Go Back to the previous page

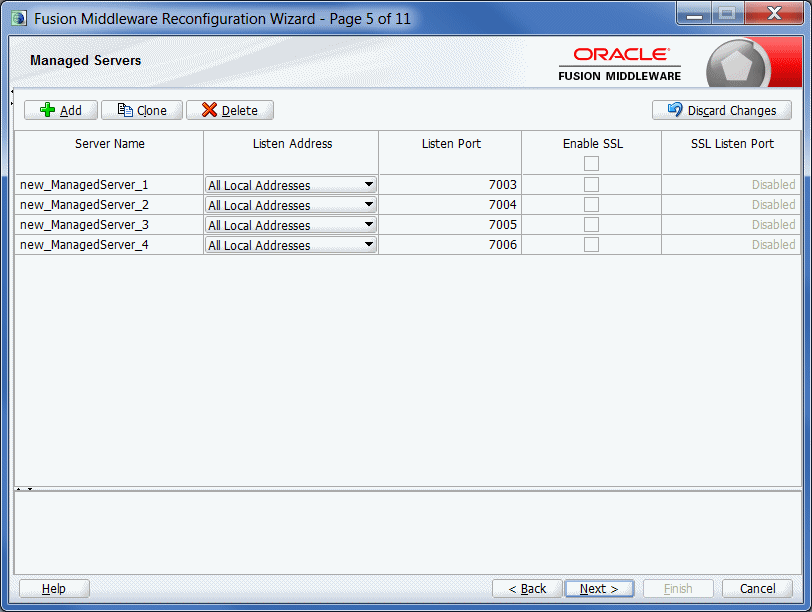(527, 589)
